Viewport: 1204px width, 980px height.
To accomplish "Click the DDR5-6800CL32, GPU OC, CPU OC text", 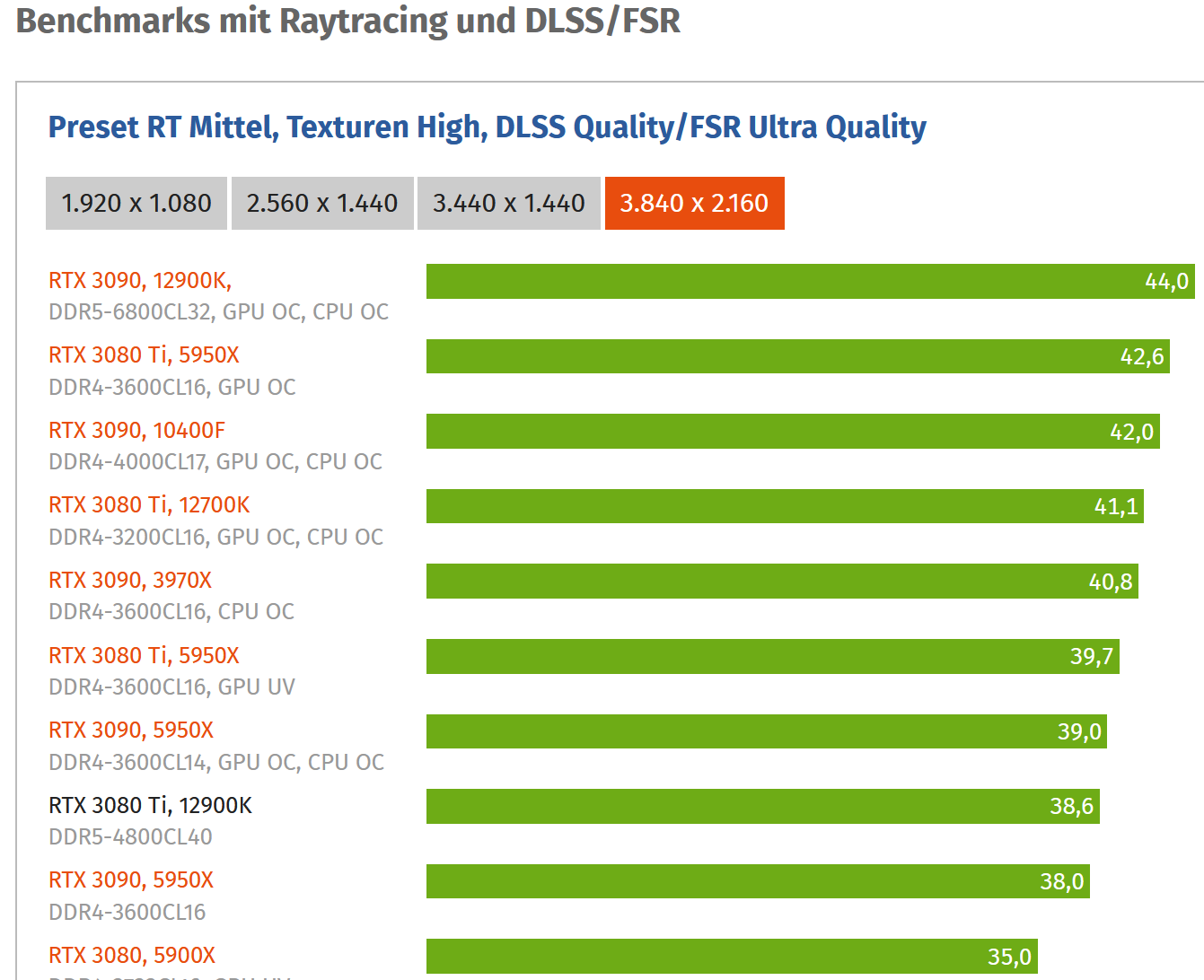I will (218, 312).
